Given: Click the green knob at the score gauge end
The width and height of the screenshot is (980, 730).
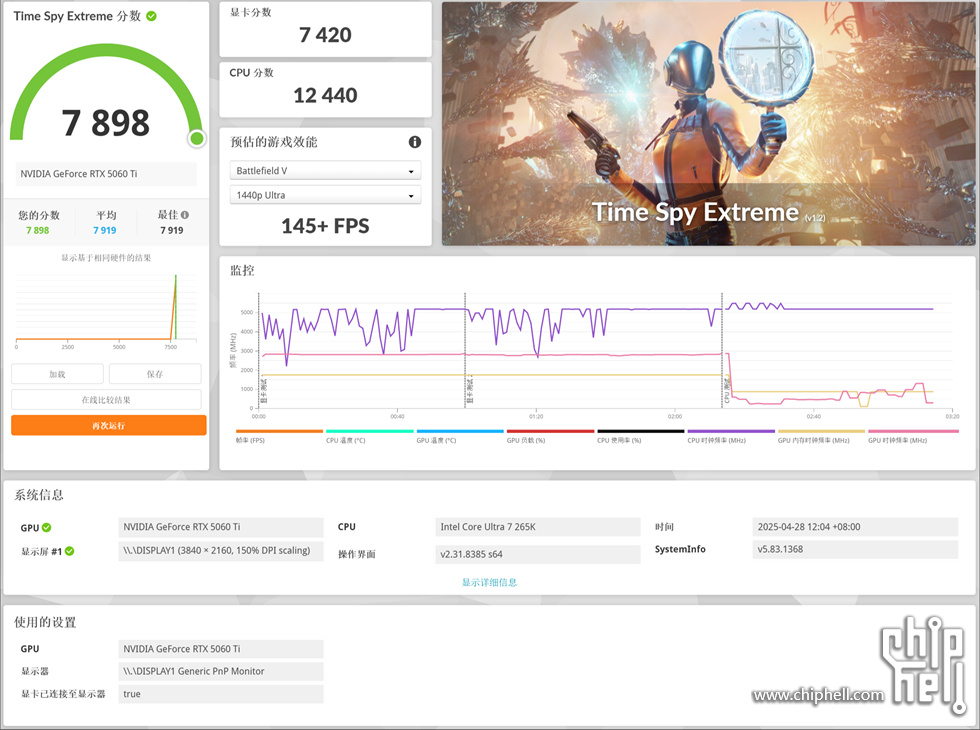Looking at the screenshot, I should click(x=197, y=138).
